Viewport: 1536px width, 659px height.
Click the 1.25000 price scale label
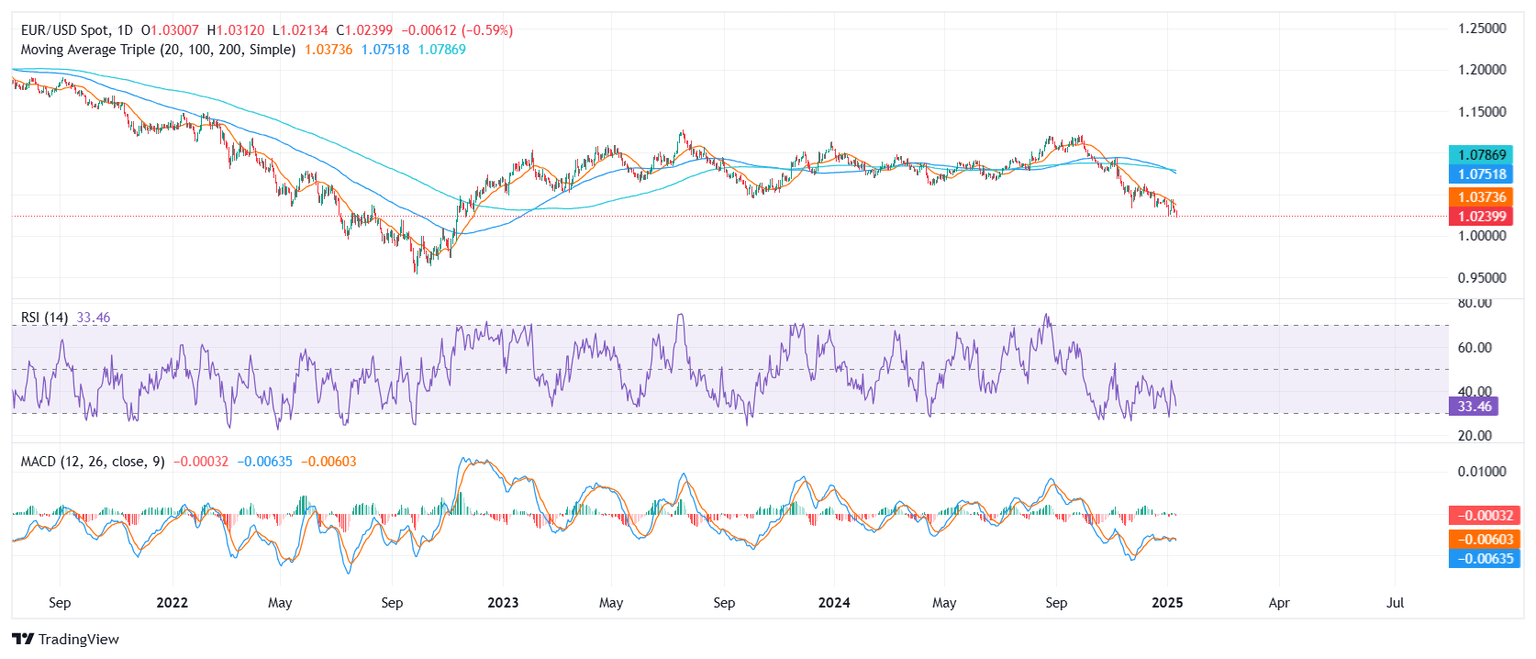click(x=1481, y=28)
